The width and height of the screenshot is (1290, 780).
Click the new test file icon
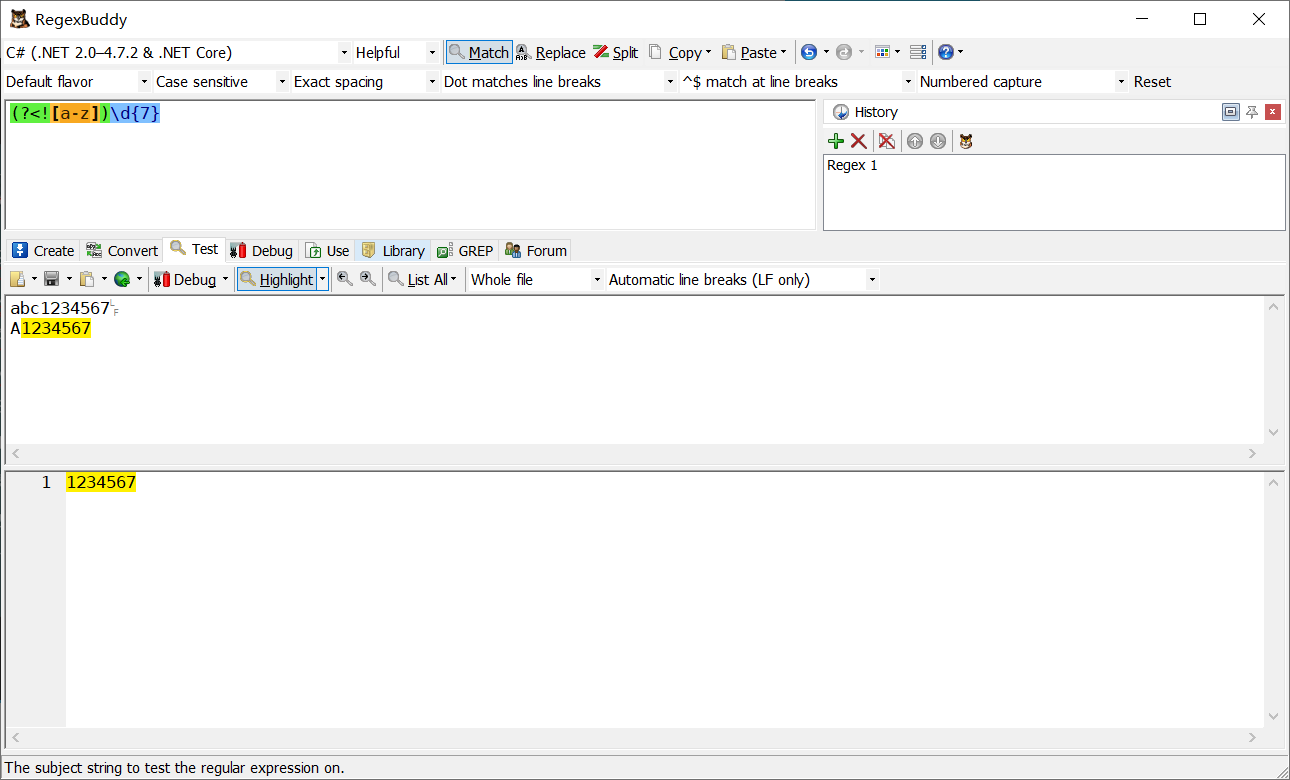(17, 279)
